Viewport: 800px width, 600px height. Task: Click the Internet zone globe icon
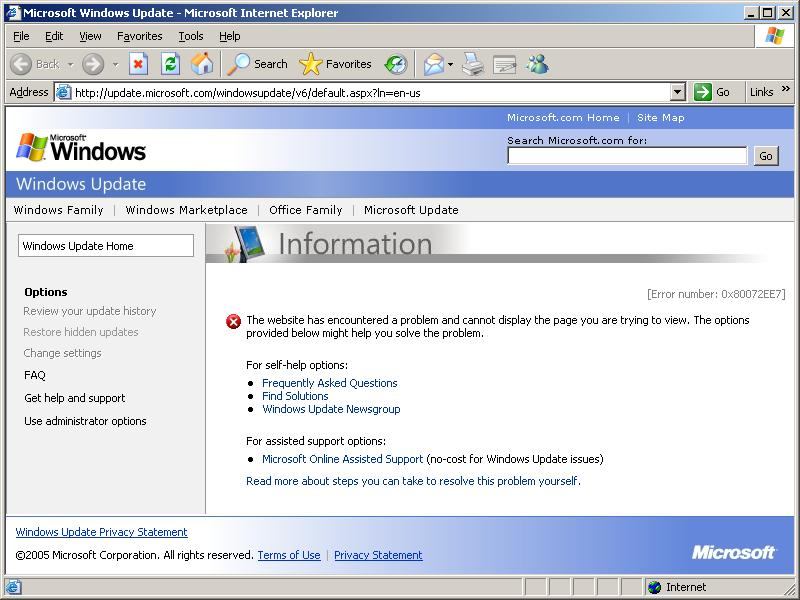pos(654,587)
